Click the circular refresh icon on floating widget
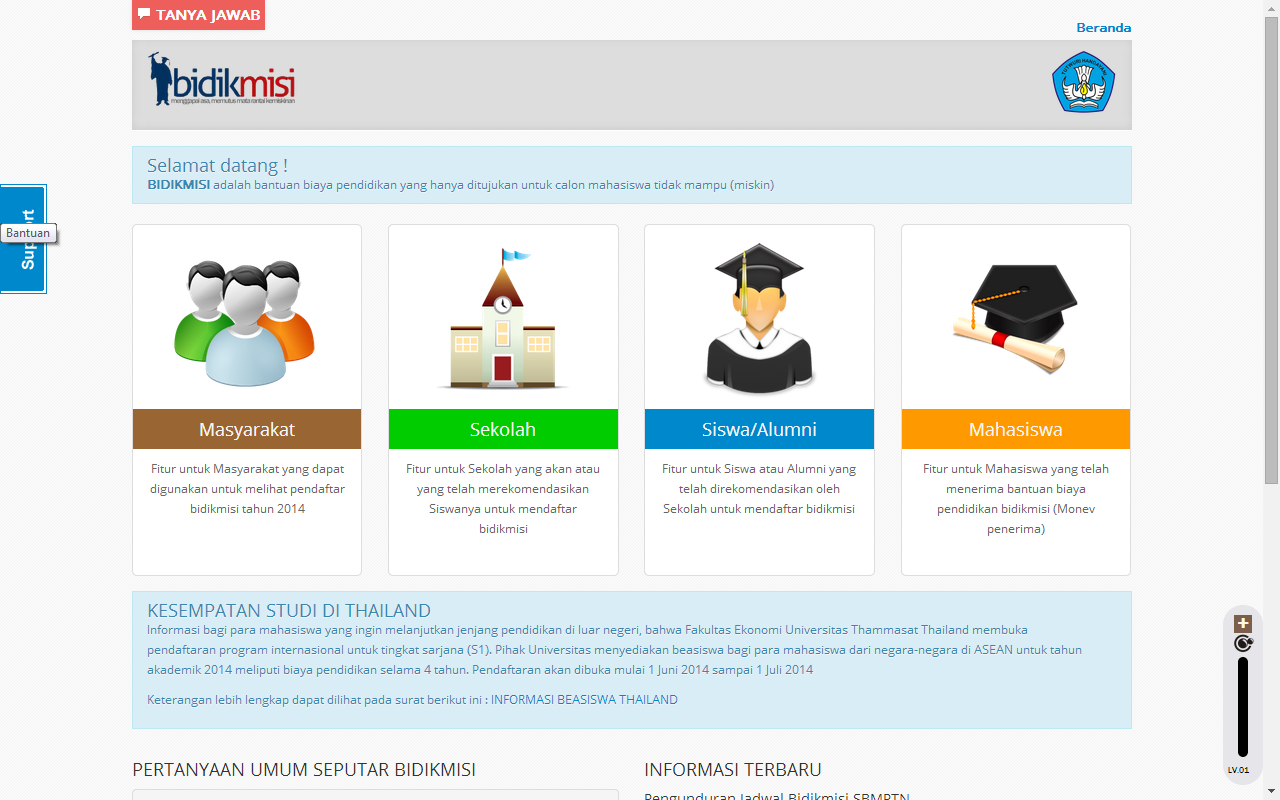The width and height of the screenshot is (1280, 800). [1243, 644]
